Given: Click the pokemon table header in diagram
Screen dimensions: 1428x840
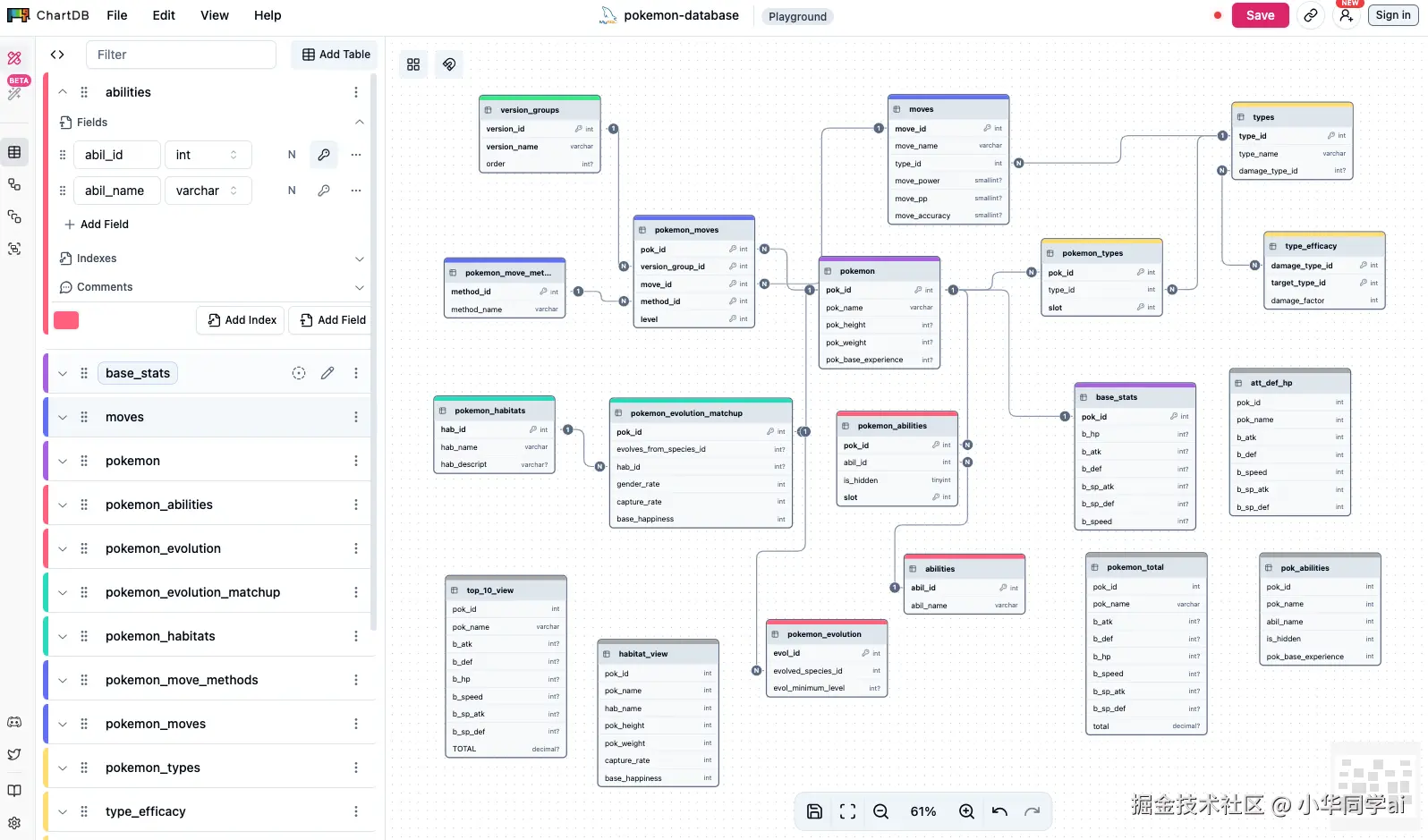Looking at the screenshot, I should pos(880,271).
